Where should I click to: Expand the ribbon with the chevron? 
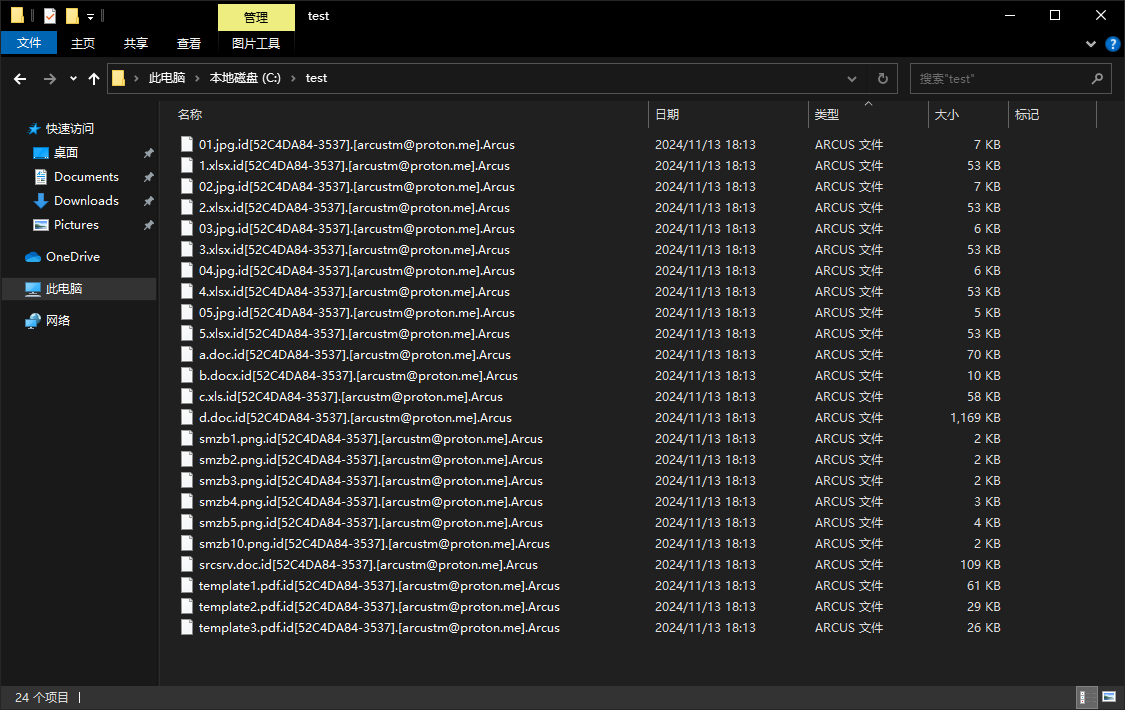[x=1091, y=44]
